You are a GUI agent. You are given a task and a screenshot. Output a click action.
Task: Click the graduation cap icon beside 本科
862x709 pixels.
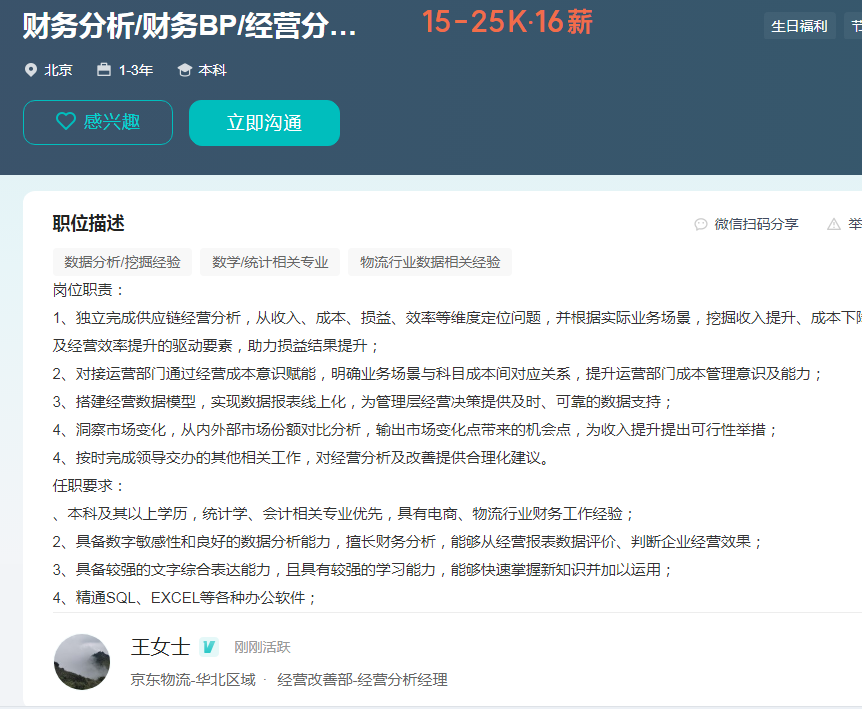(184, 70)
